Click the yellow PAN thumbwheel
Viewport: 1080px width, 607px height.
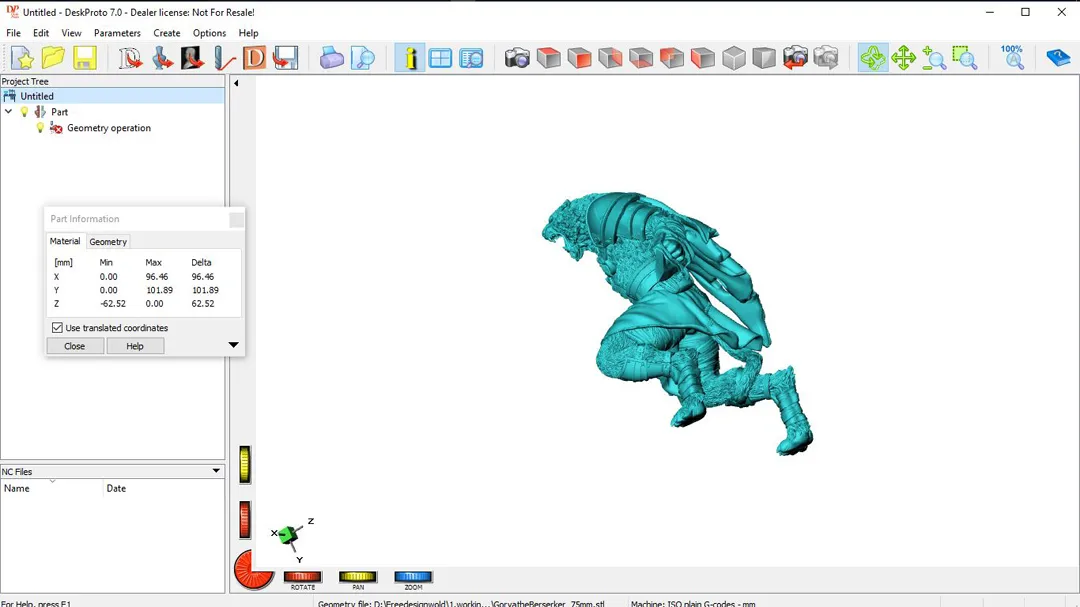357,577
